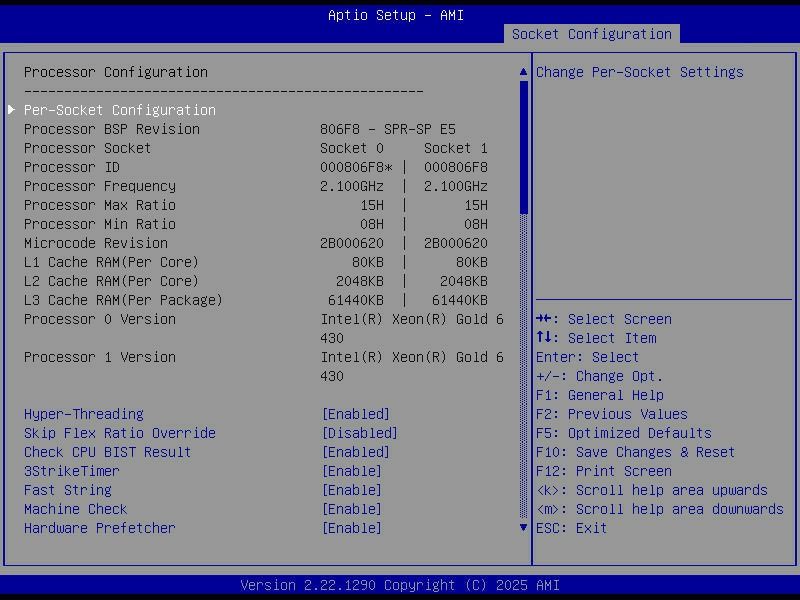Click the F1: General Help hint
This screenshot has height=600, width=800.
[x=600, y=395]
